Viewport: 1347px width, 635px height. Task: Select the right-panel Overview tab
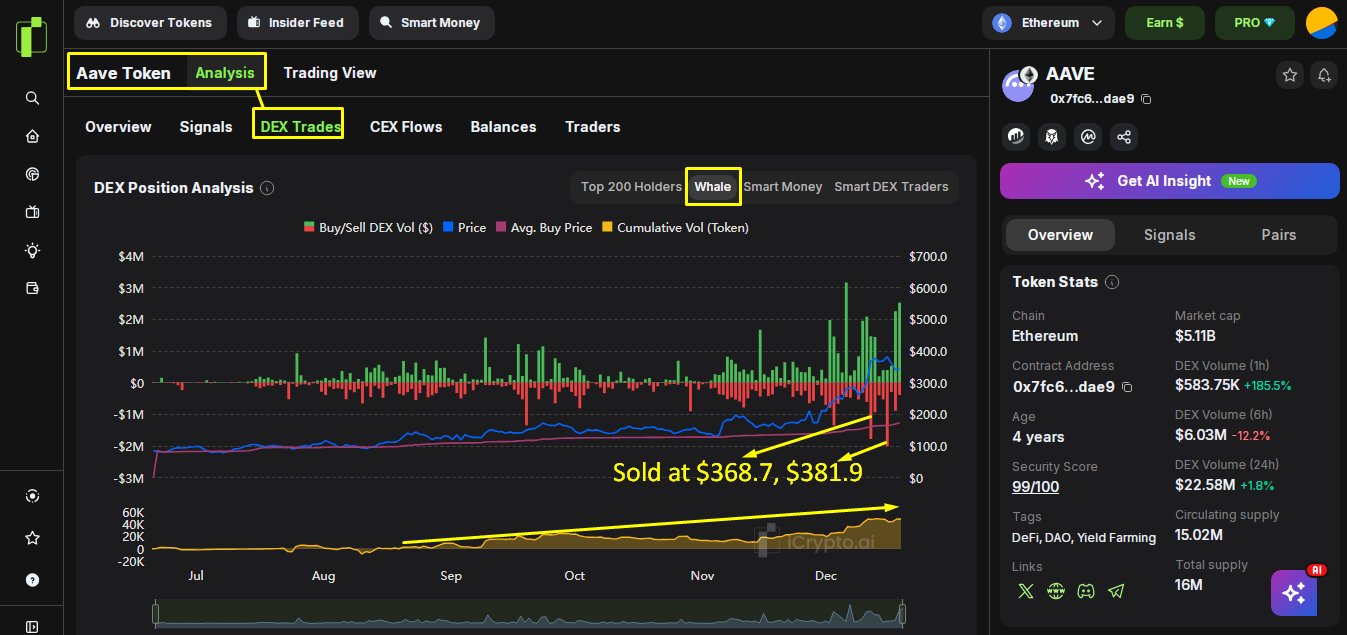click(1060, 235)
